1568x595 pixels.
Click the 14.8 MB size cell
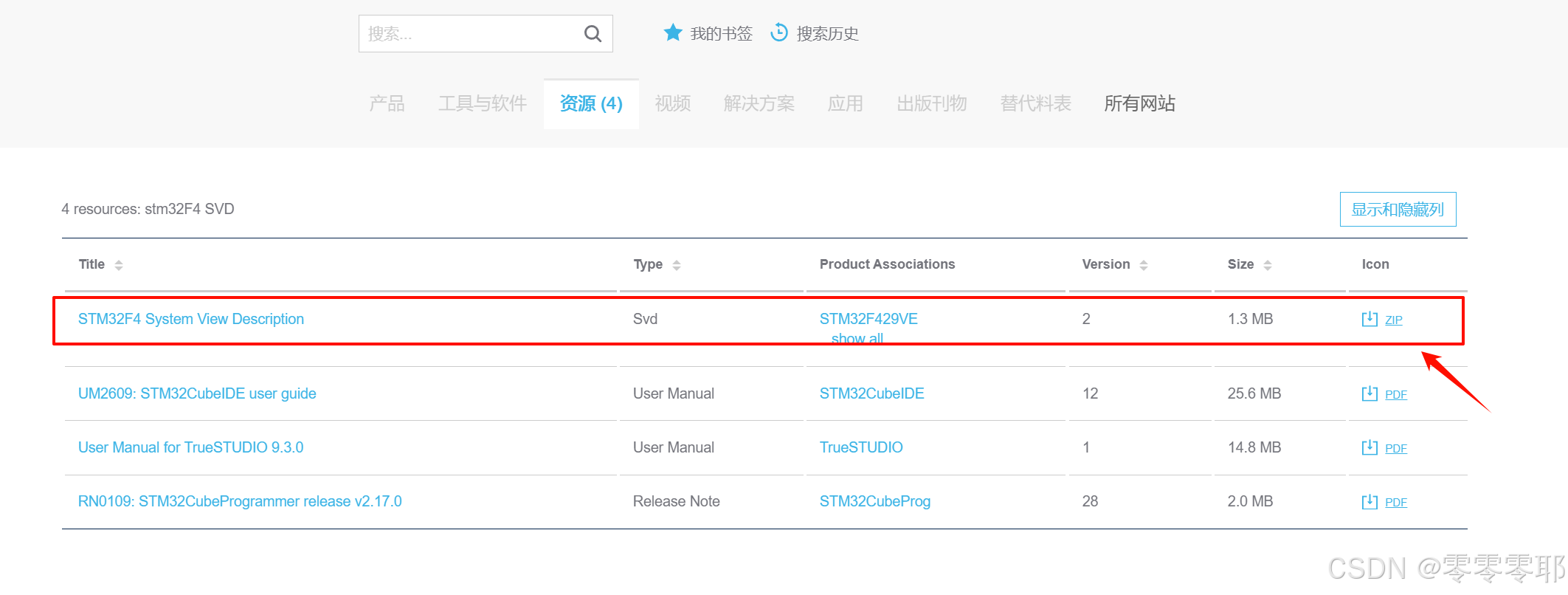coord(1254,447)
